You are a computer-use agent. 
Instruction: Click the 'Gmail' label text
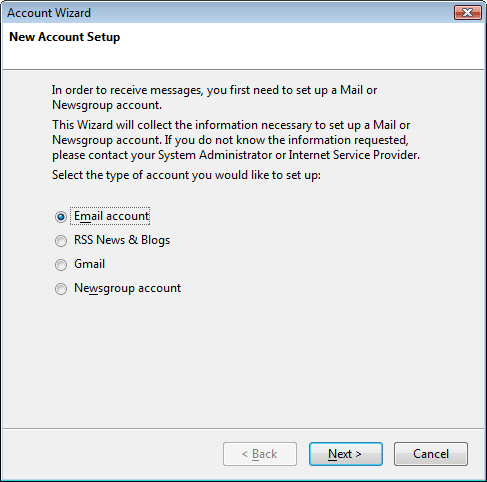click(89, 264)
